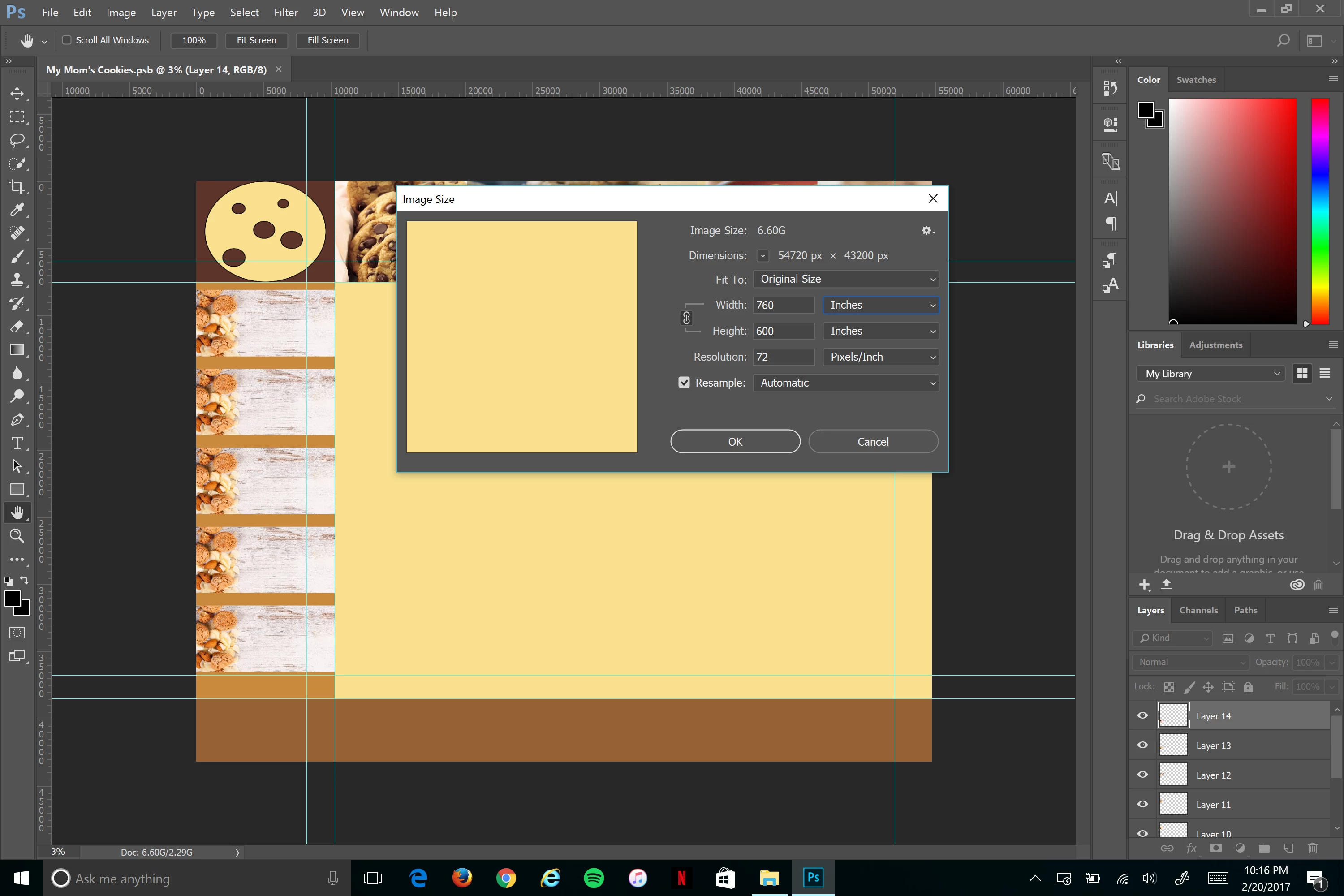Pick the Eyedropper tool
1344x896 pixels.
[x=17, y=210]
